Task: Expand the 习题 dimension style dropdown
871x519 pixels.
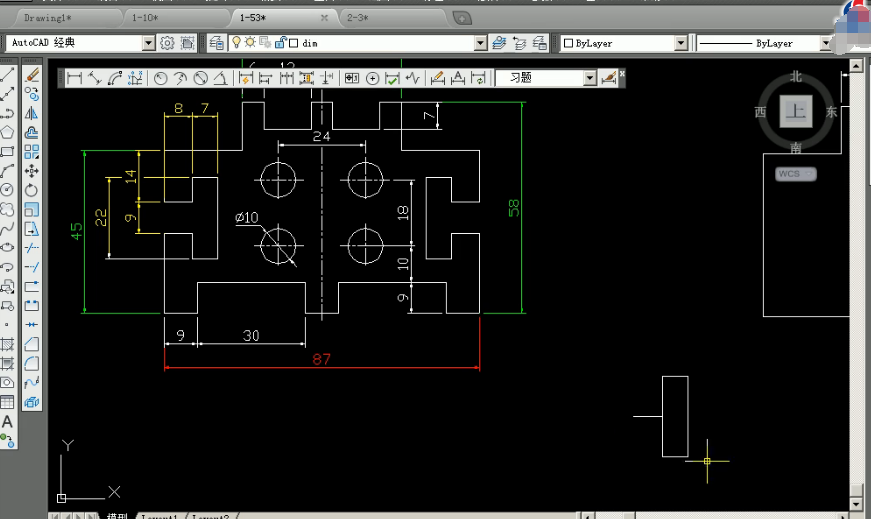Action: 590,78
